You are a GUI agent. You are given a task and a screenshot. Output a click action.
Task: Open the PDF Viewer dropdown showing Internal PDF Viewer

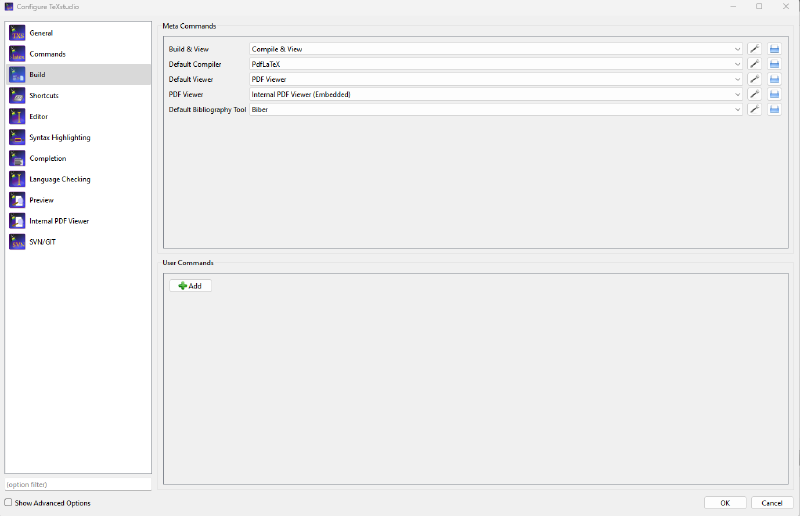[x=495, y=94]
